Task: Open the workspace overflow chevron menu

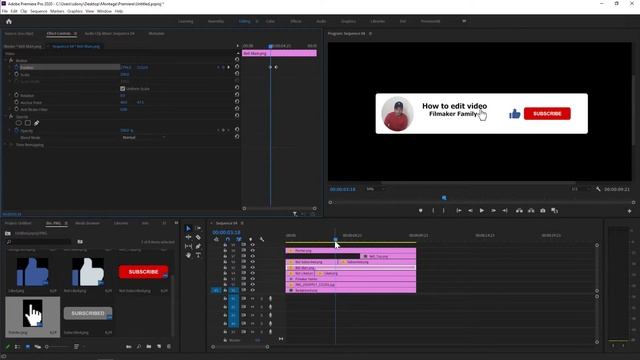Action: 464,21
